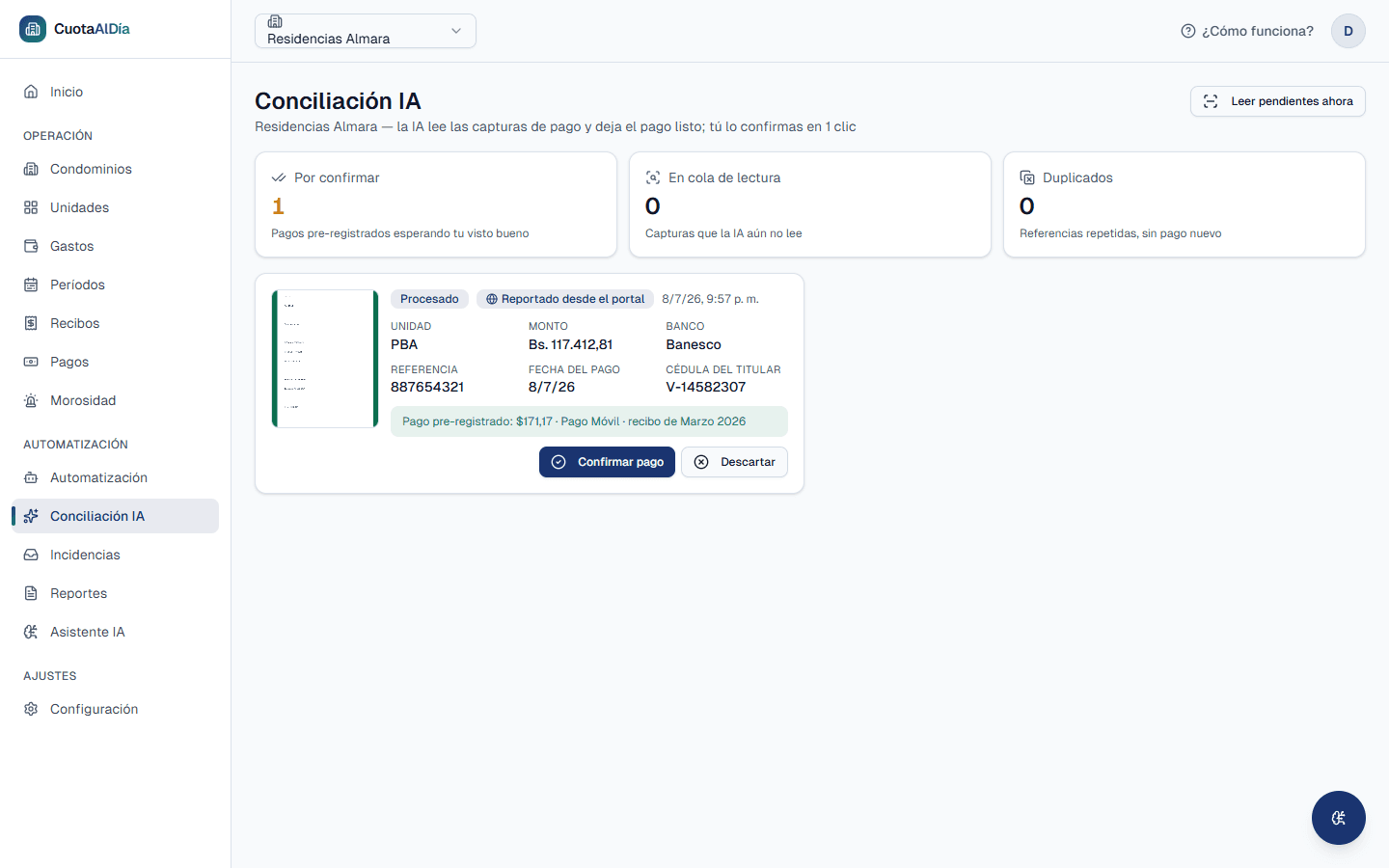Open the Recibos page

click(x=115, y=323)
